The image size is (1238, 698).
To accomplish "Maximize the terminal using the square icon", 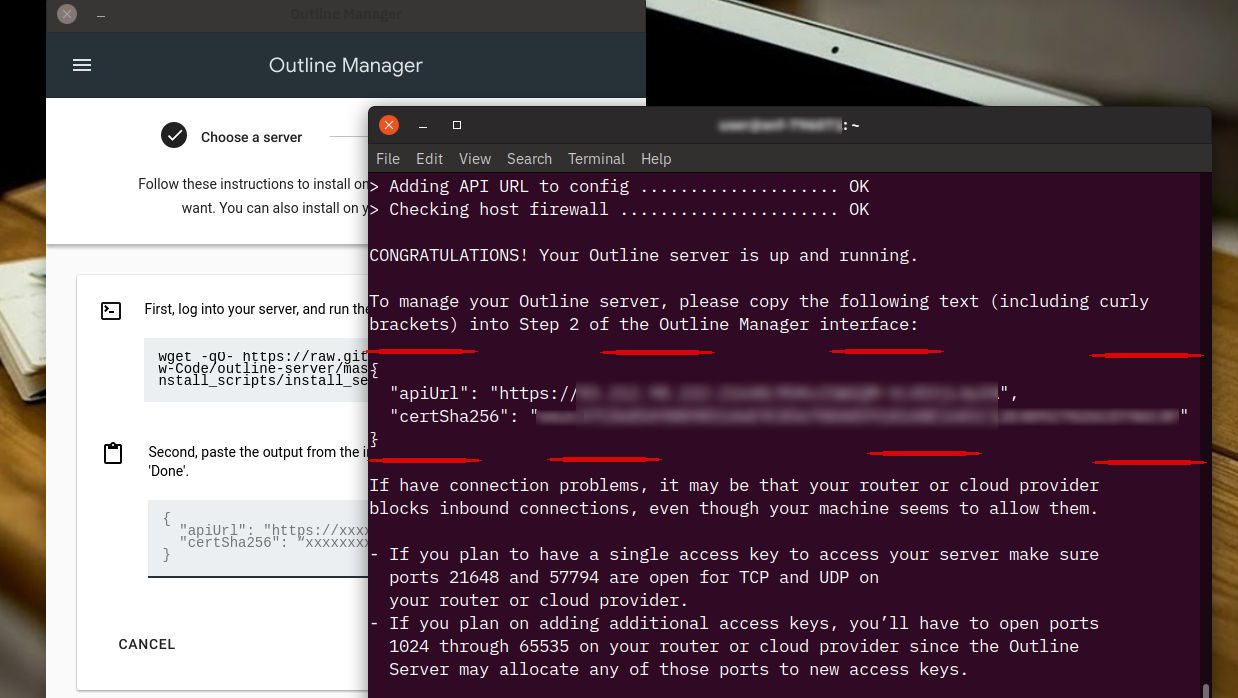I will 456,124.
